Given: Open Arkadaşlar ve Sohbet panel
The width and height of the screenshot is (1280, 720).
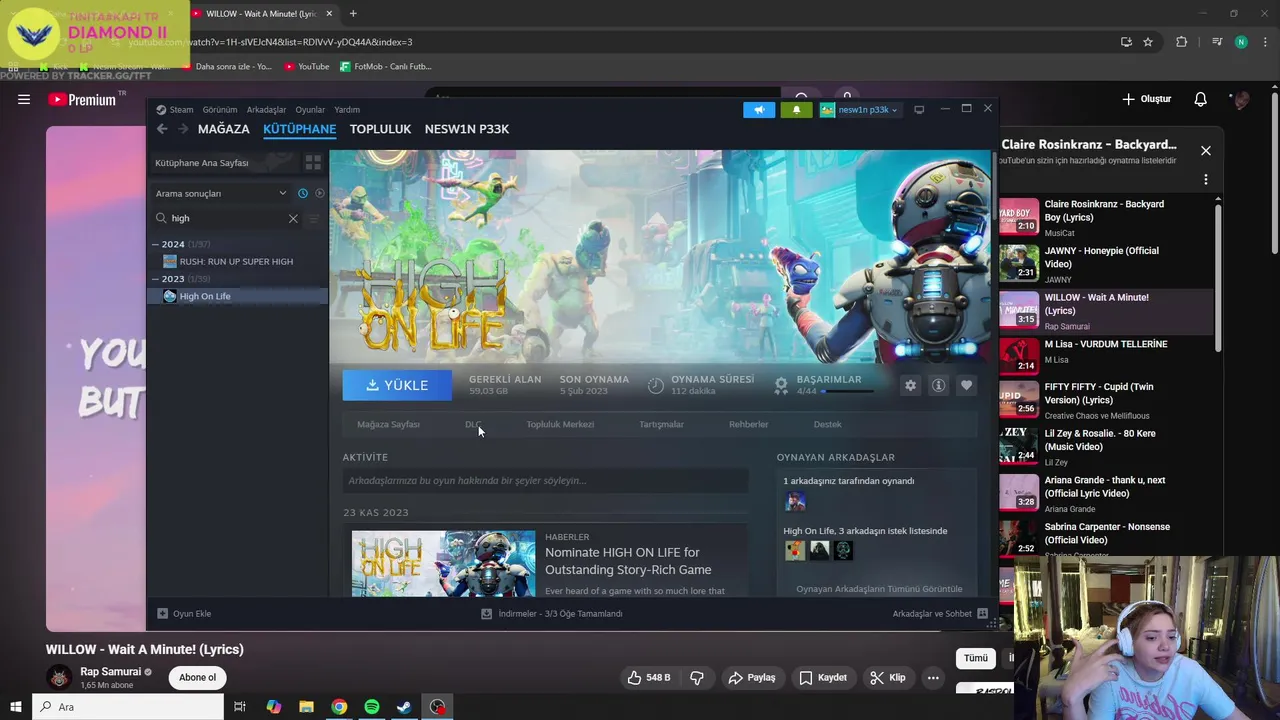Looking at the screenshot, I should pos(940,614).
